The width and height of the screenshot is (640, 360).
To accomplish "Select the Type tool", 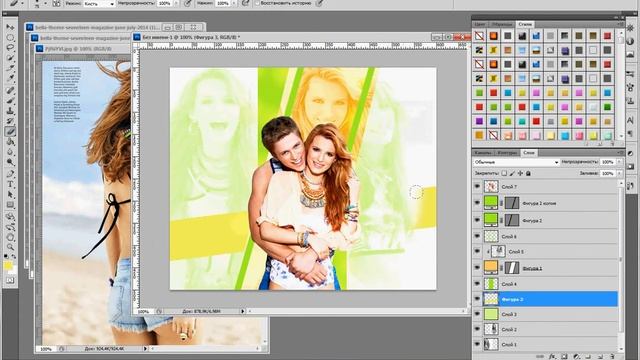I will click(x=10, y=184).
